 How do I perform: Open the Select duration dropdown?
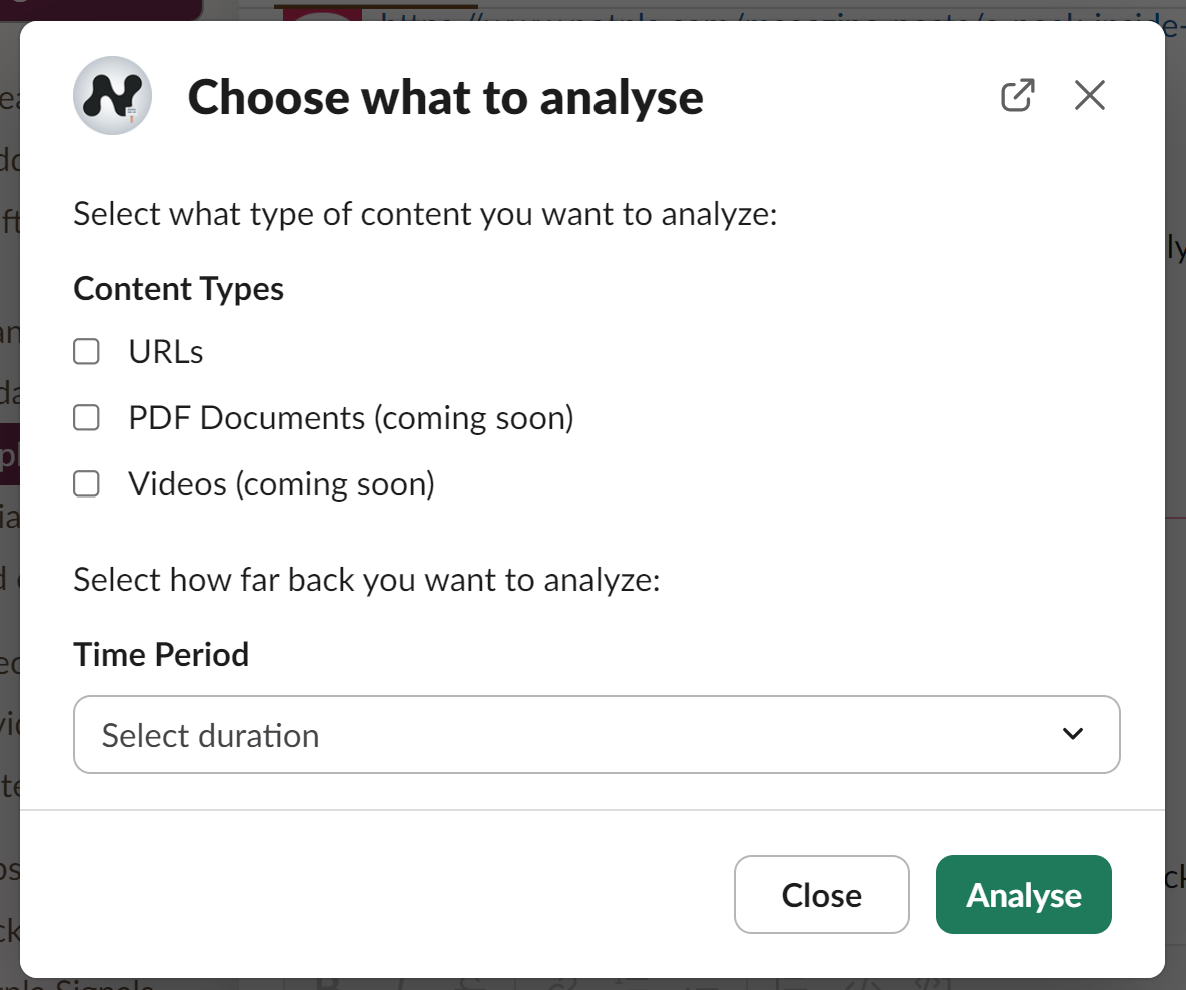[596, 734]
